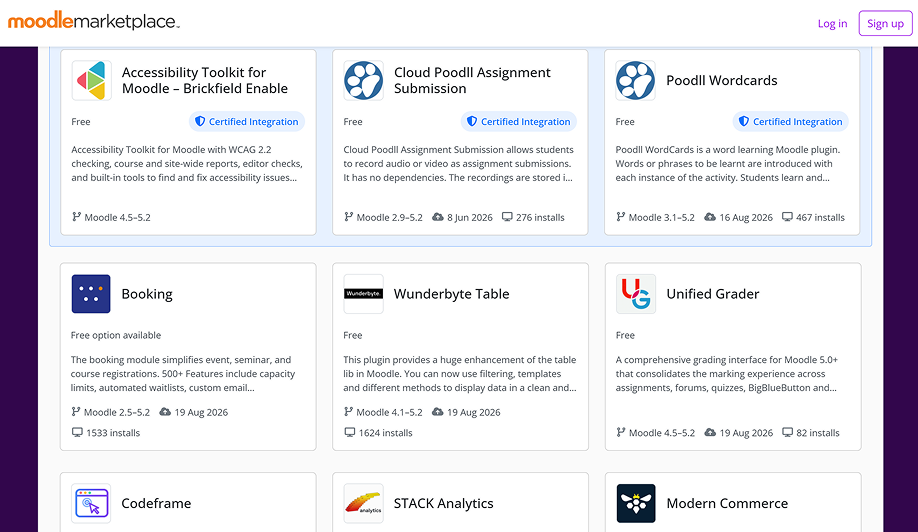Open the Booking plugin dotted icon
Image resolution: width=918 pixels, height=532 pixels.
tap(91, 294)
